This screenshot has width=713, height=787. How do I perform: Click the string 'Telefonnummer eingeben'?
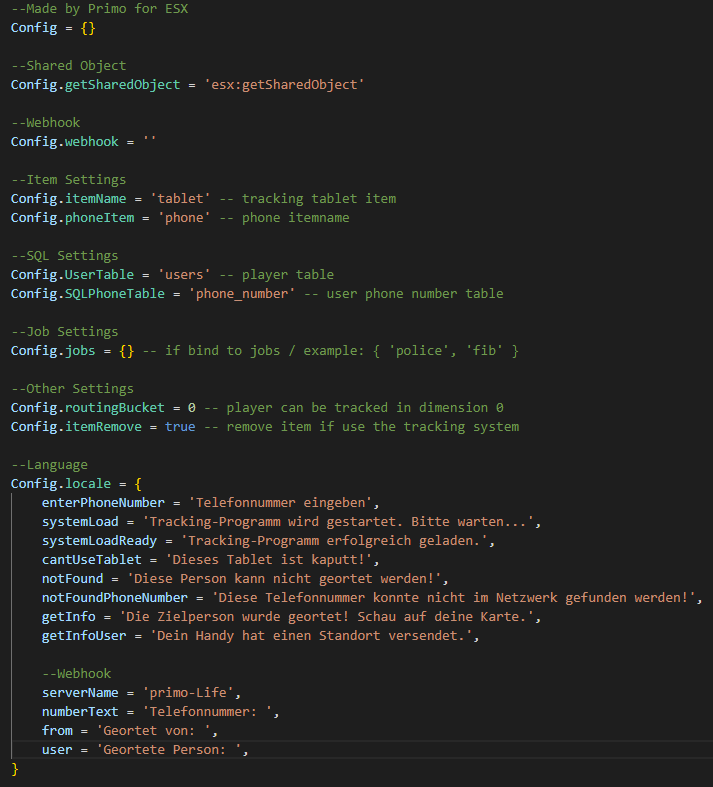click(280, 502)
